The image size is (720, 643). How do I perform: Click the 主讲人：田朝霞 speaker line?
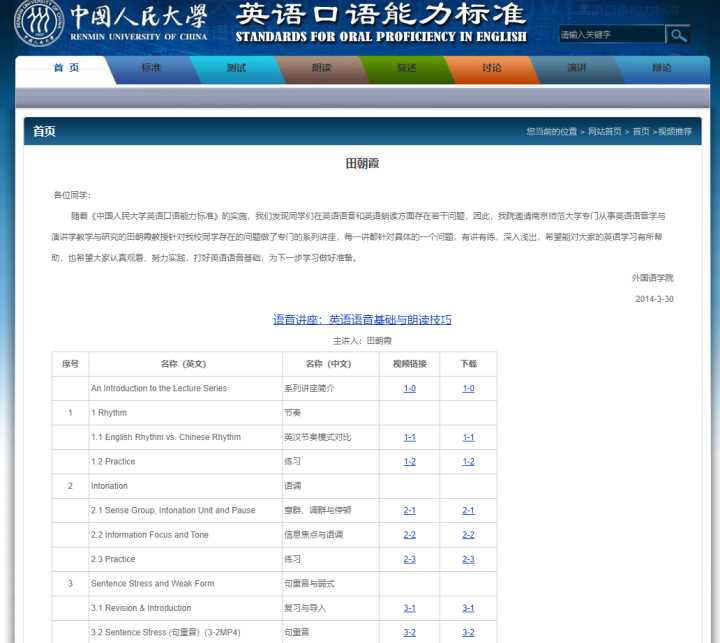pyautogui.click(x=362, y=341)
